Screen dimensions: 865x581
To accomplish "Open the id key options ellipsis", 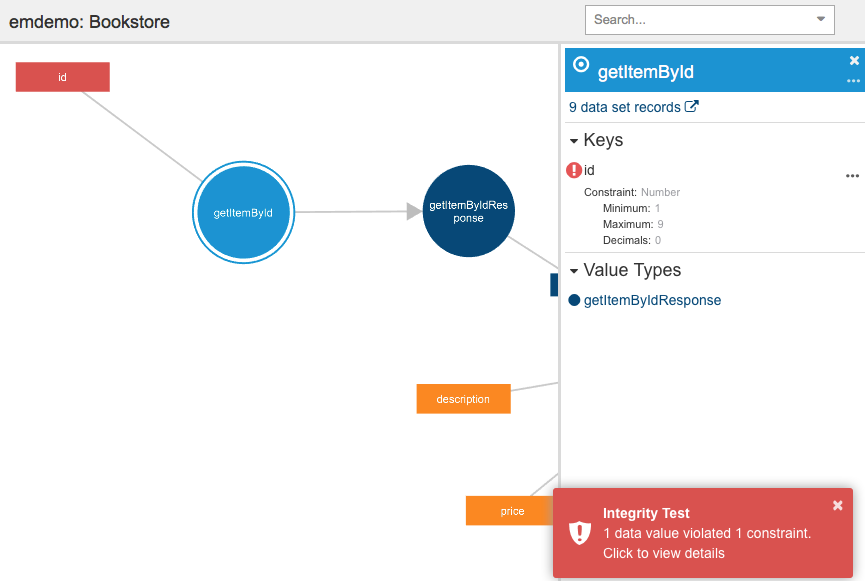I will 852,176.
